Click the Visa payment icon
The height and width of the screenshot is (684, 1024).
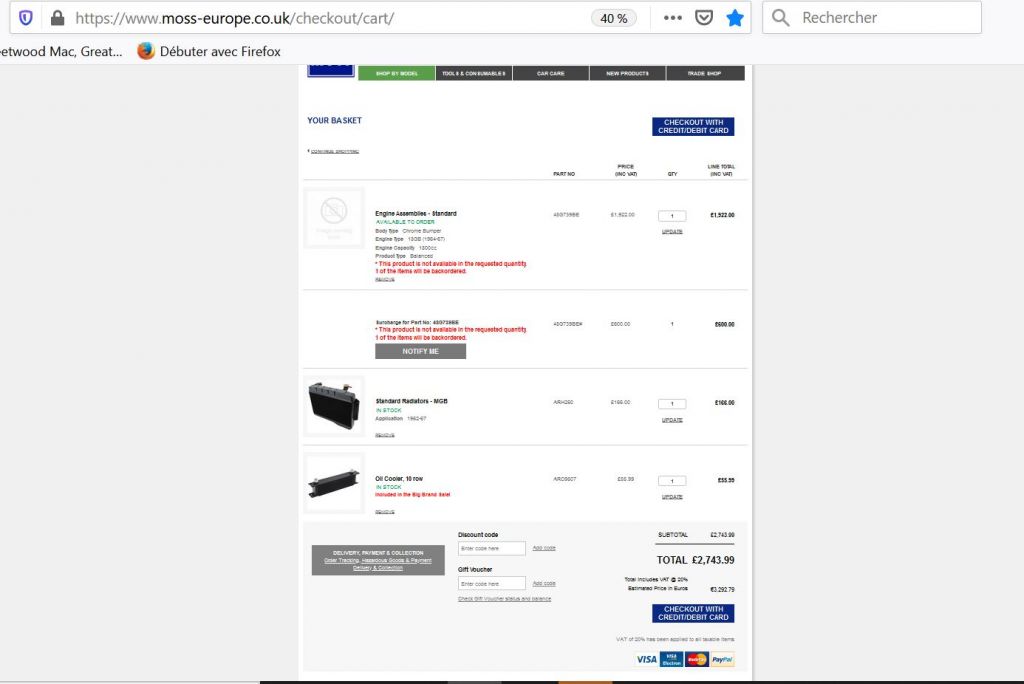[646, 659]
